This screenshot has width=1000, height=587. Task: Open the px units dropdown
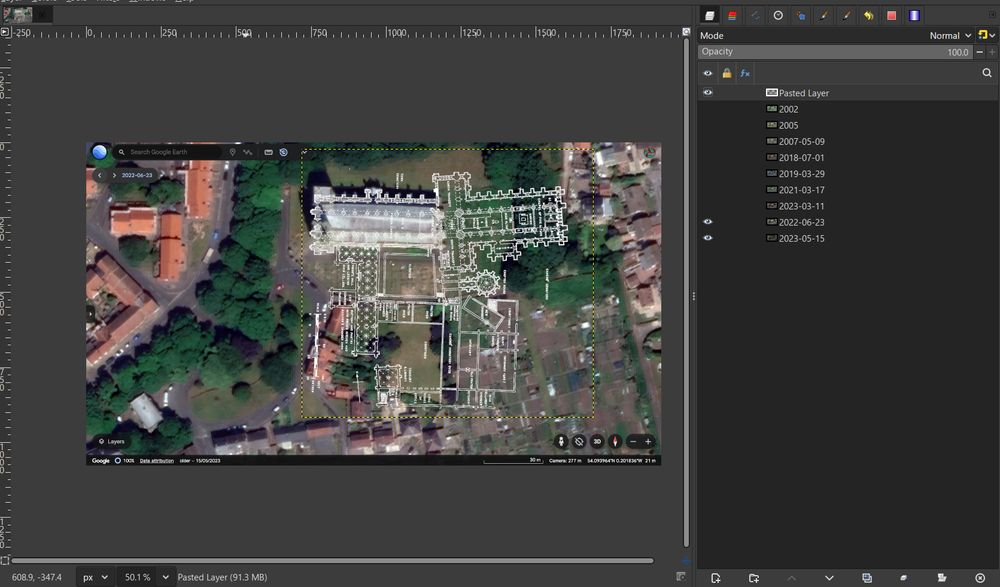pyautogui.click(x=95, y=577)
